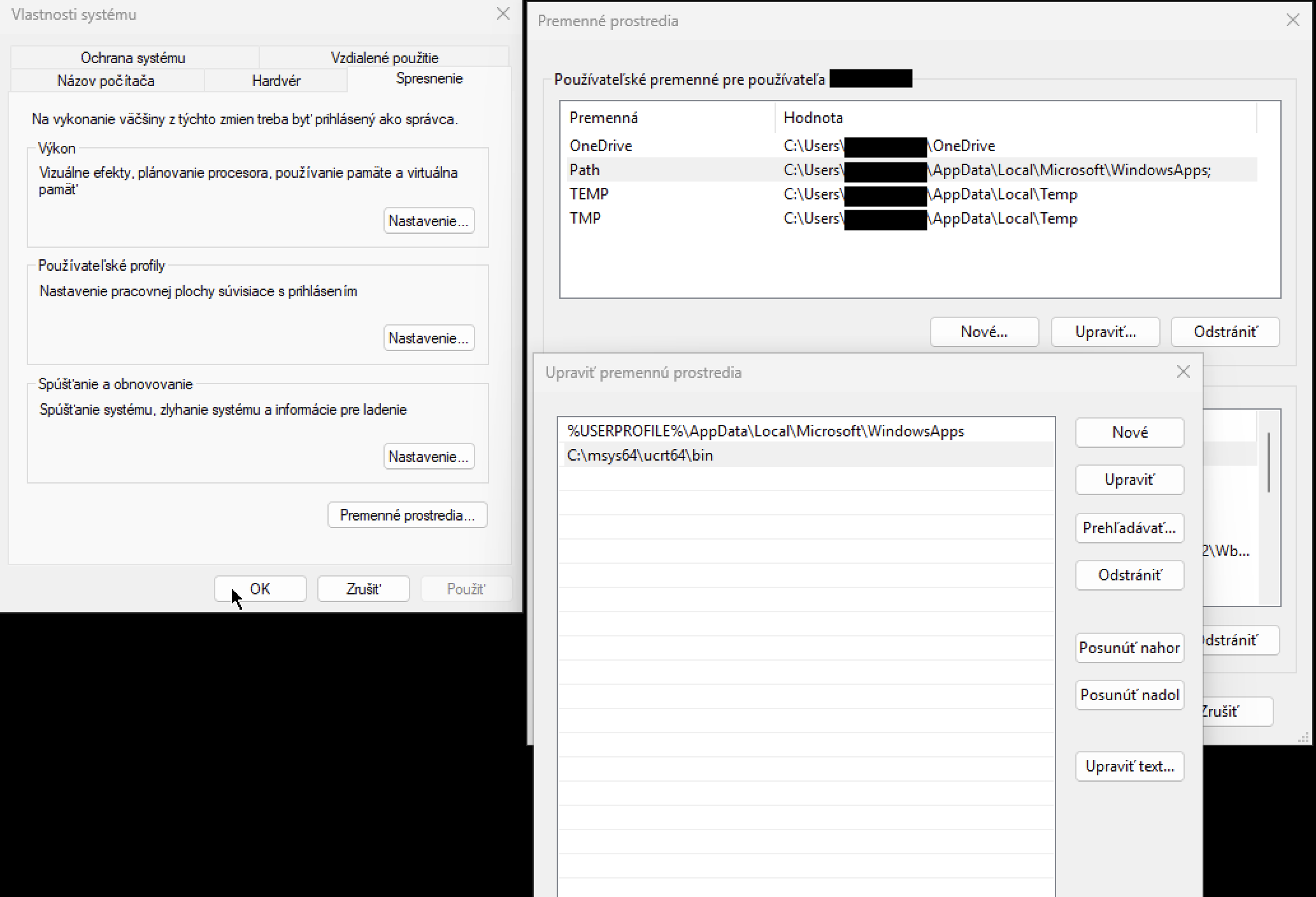Click Posunúť nahor button
This screenshot has height=897, width=1316.
1129,648
